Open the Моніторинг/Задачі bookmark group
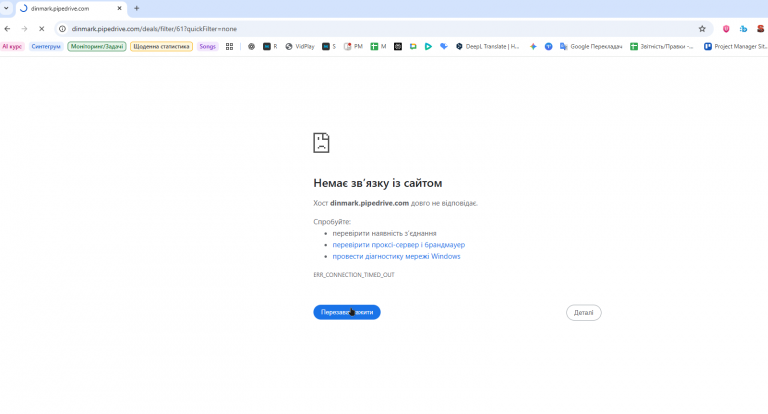The image size is (768, 414). click(x=97, y=47)
